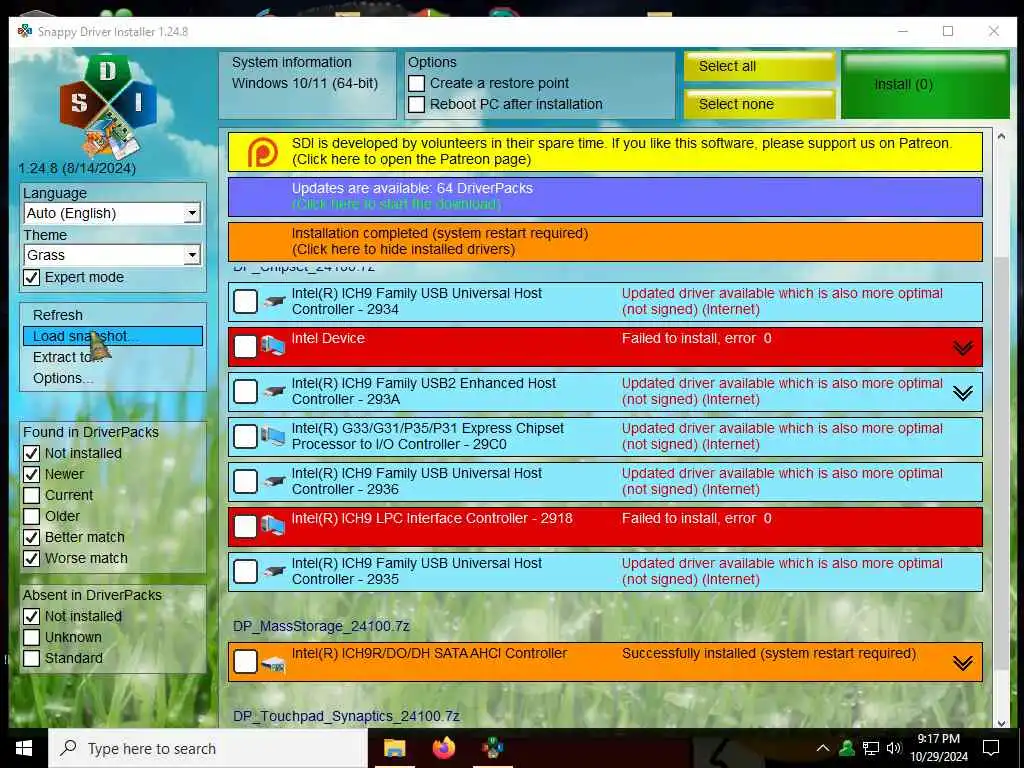The height and width of the screenshot is (768, 1024).
Task: Click Load snapshot menu entry
Action: (x=113, y=336)
